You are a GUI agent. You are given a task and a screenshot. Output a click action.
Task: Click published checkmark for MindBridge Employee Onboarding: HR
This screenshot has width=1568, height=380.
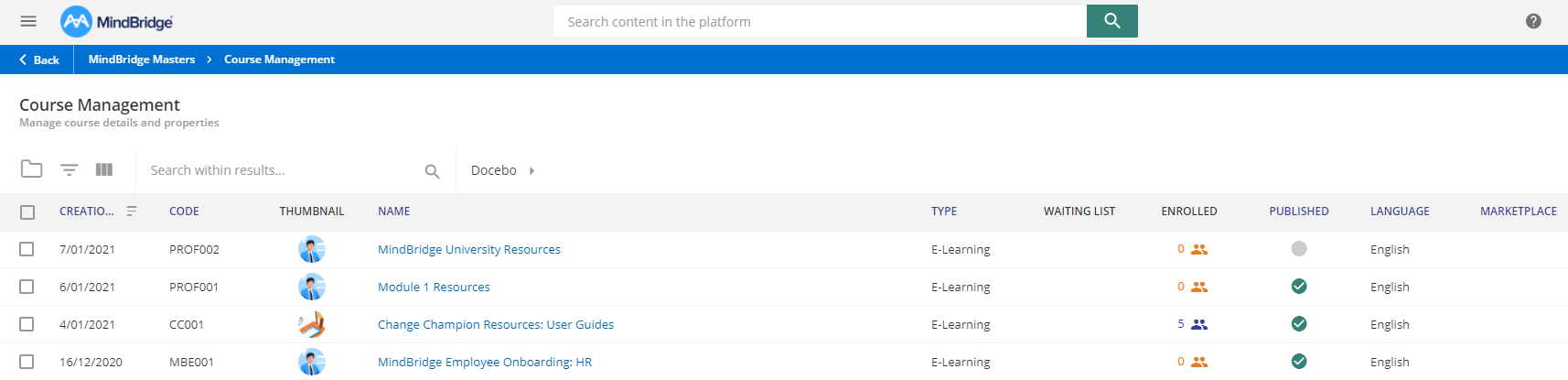tap(1299, 361)
